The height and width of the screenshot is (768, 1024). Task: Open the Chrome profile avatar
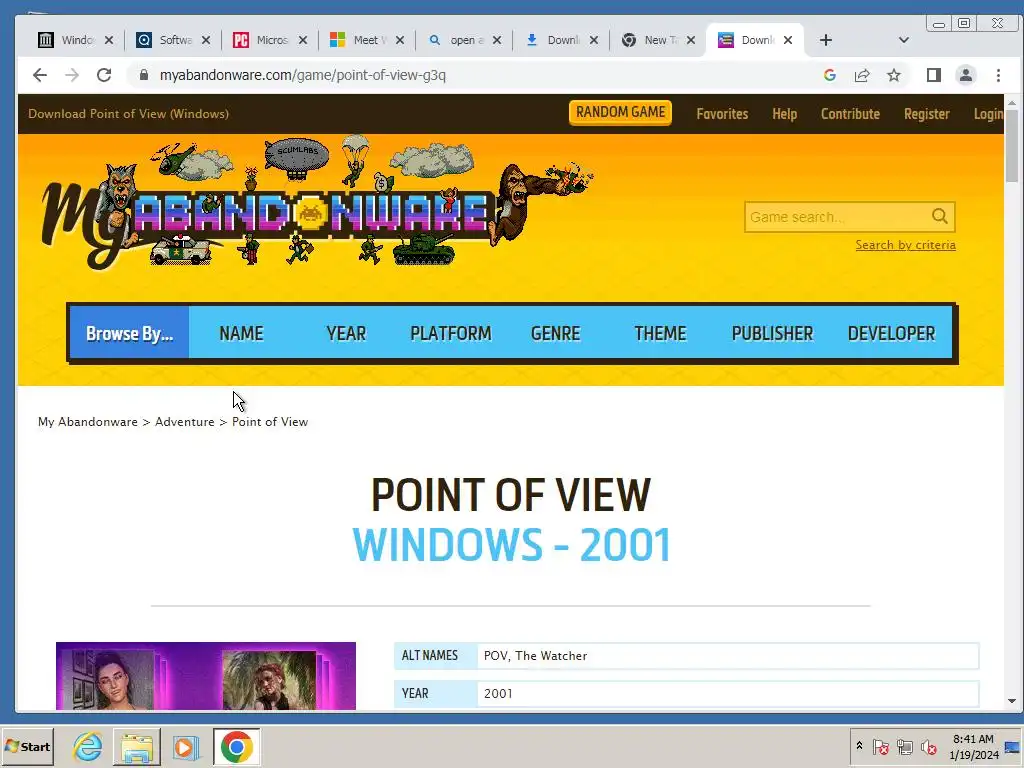[x=966, y=75]
